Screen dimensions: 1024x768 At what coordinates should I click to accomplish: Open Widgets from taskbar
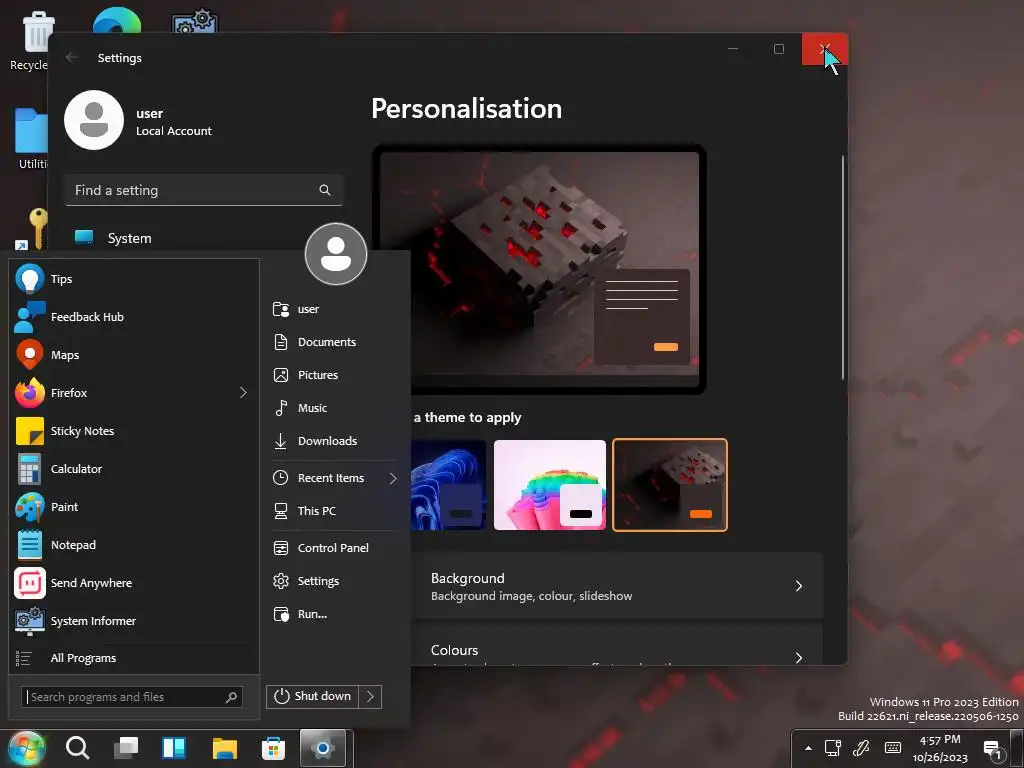tap(174, 748)
